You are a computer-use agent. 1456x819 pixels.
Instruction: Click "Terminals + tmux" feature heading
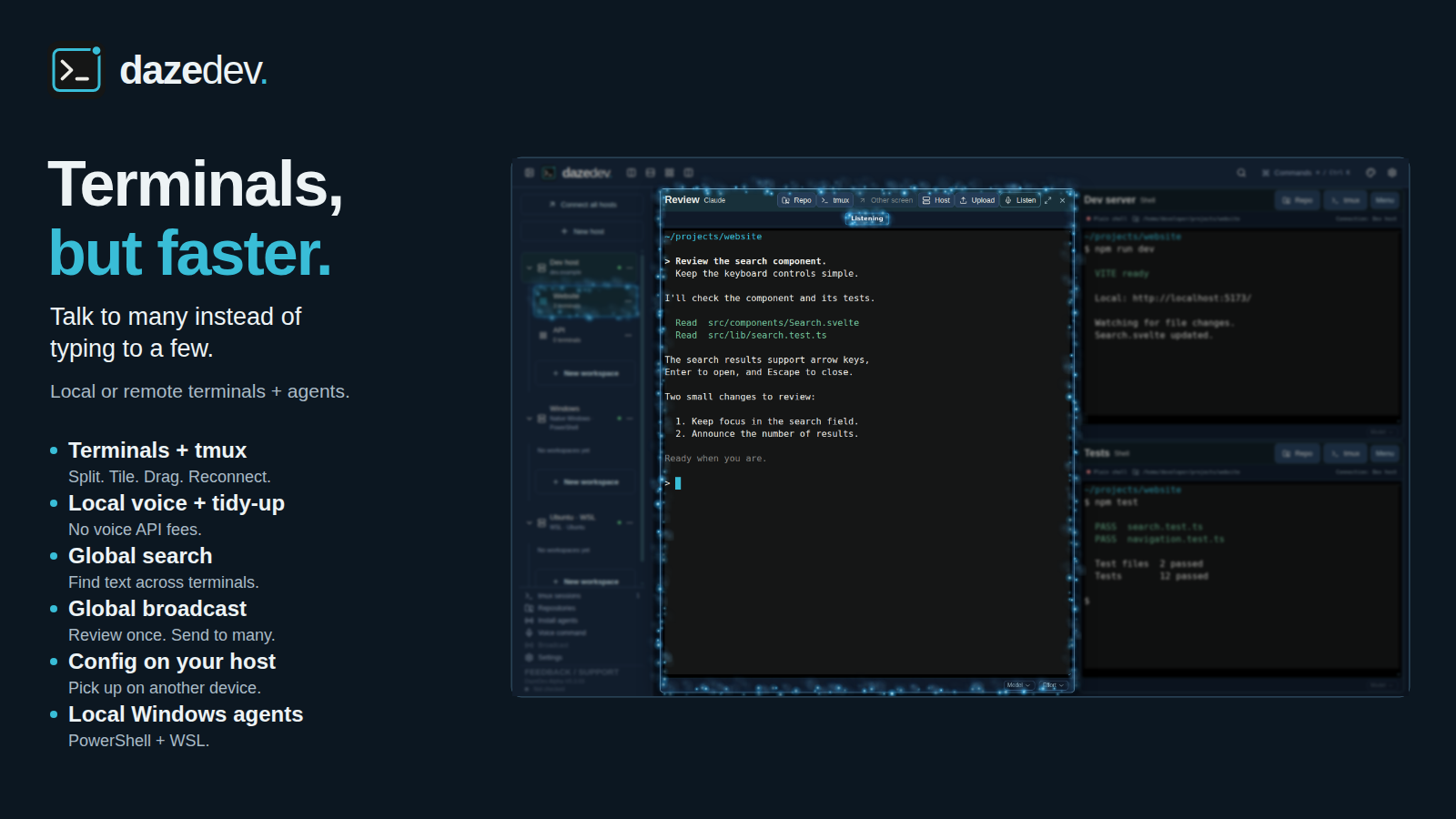pos(157,450)
